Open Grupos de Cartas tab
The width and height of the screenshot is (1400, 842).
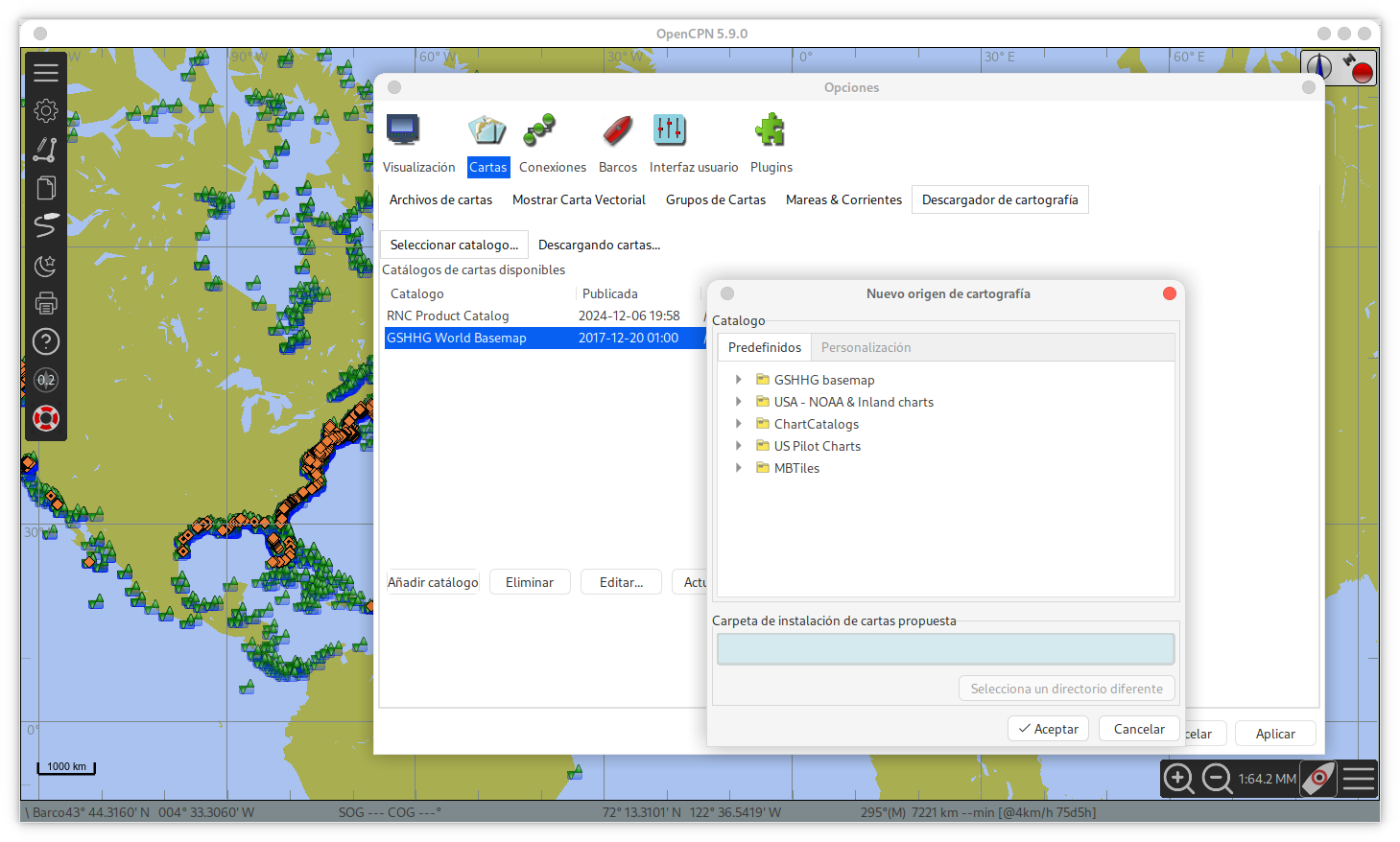716,199
